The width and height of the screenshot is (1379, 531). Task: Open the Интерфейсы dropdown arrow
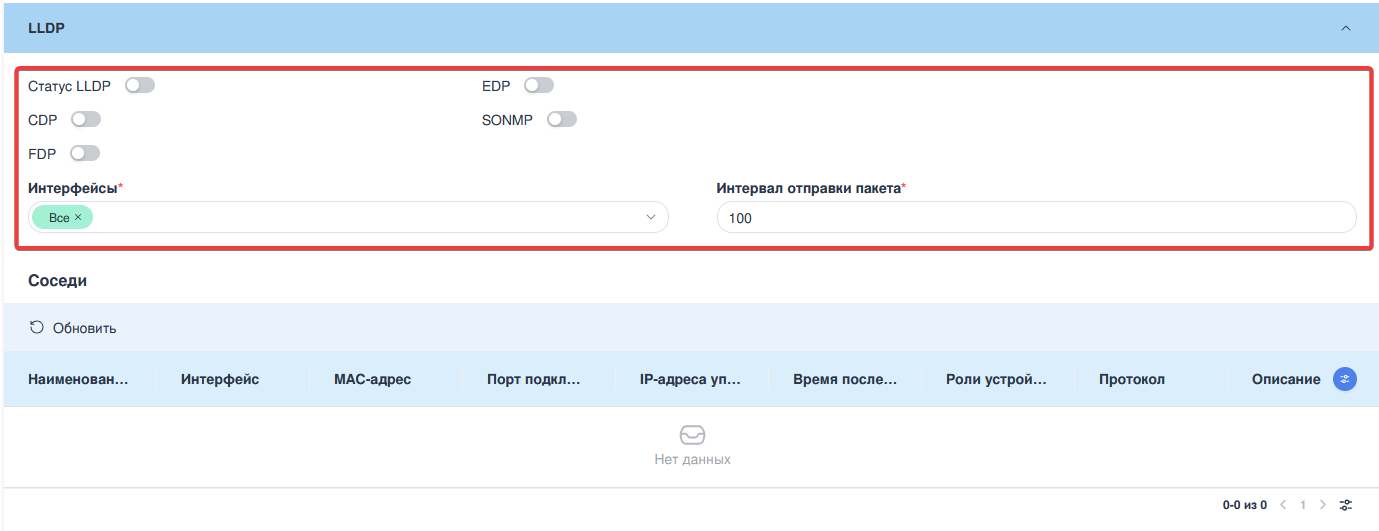650,217
